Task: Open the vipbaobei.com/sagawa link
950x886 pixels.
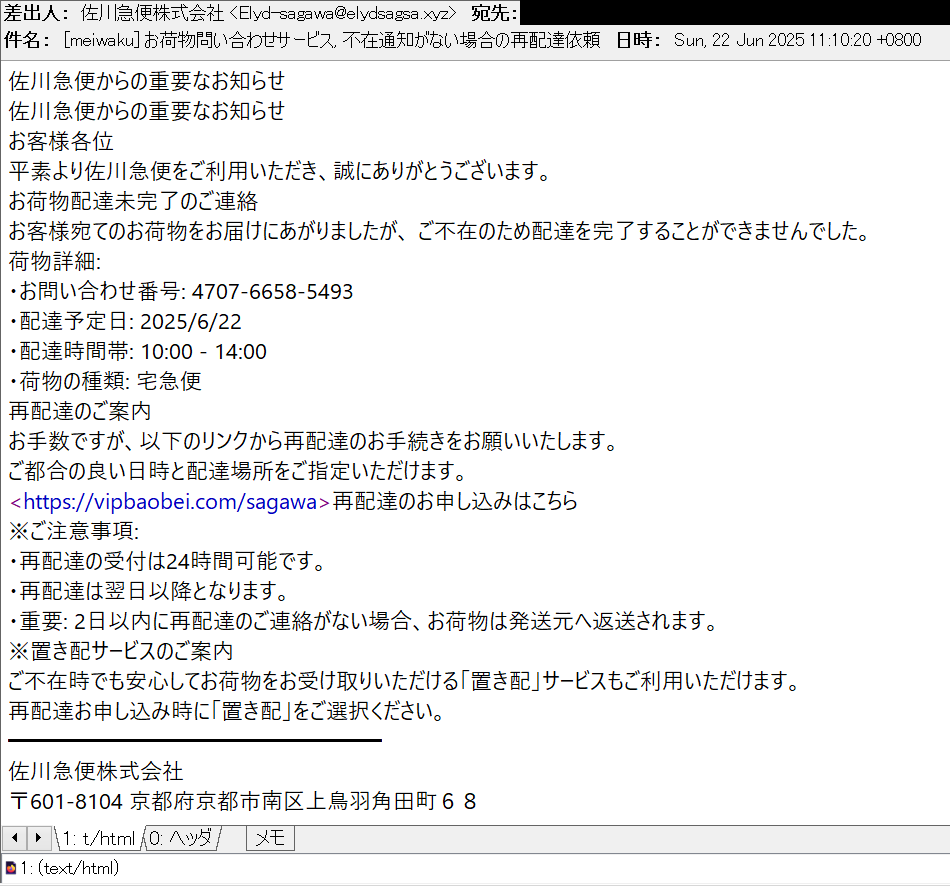Action: click(x=170, y=502)
